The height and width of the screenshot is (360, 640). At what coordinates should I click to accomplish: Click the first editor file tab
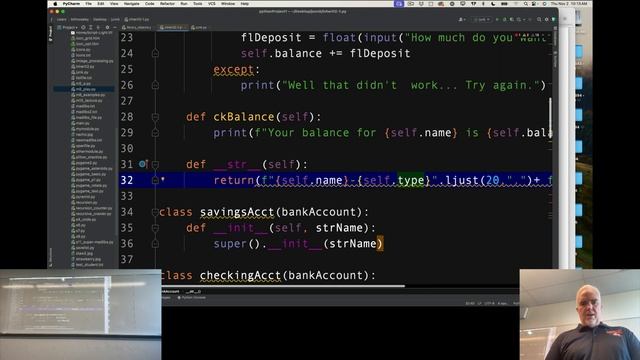137,27
